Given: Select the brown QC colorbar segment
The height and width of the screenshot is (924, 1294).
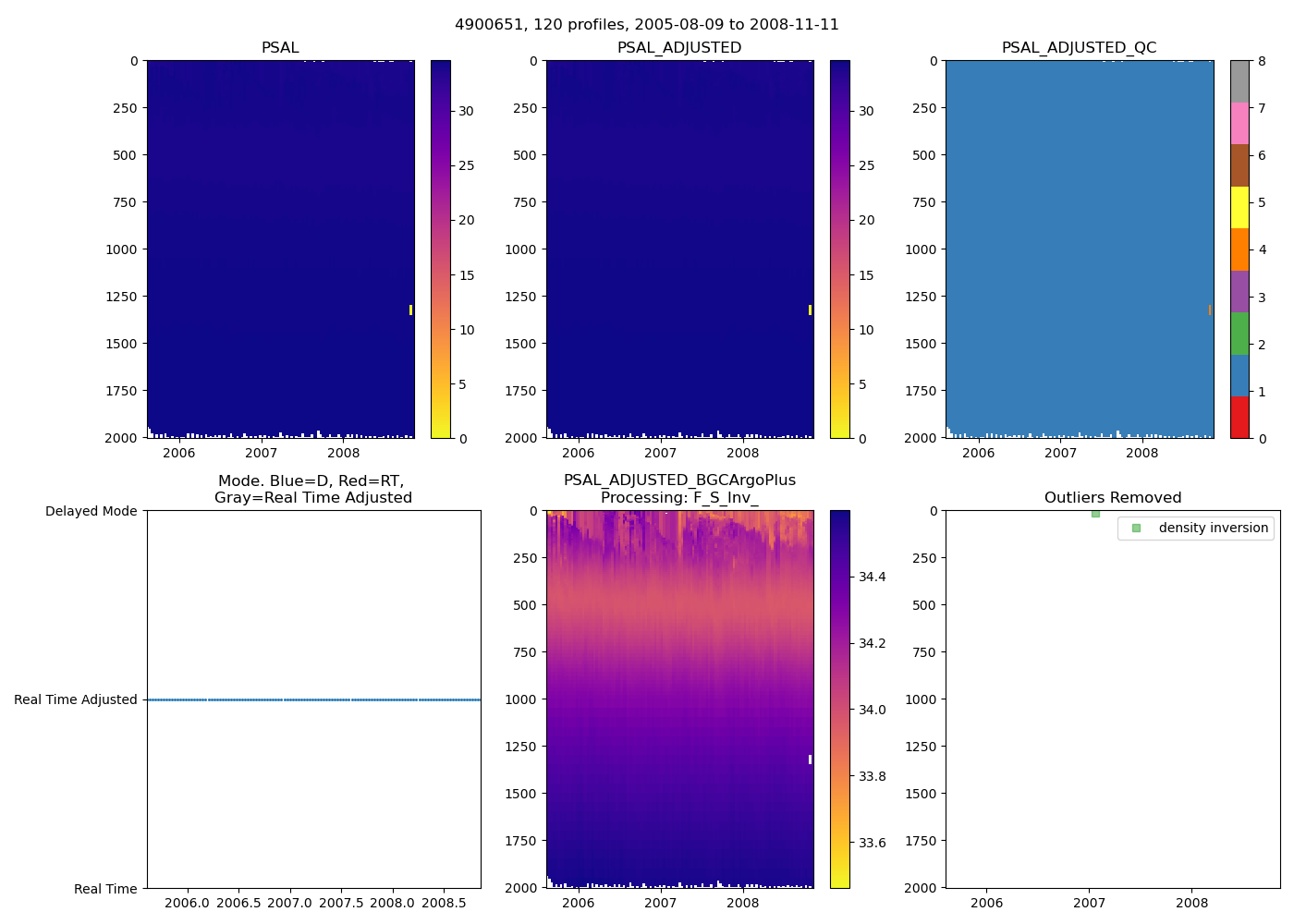Looking at the screenshot, I should pos(1239,165).
